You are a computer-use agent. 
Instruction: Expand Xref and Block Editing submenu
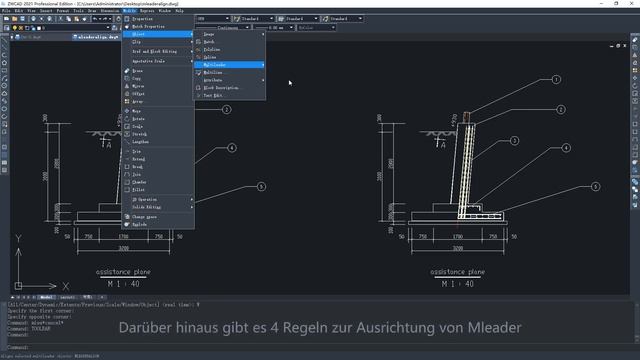point(158,51)
